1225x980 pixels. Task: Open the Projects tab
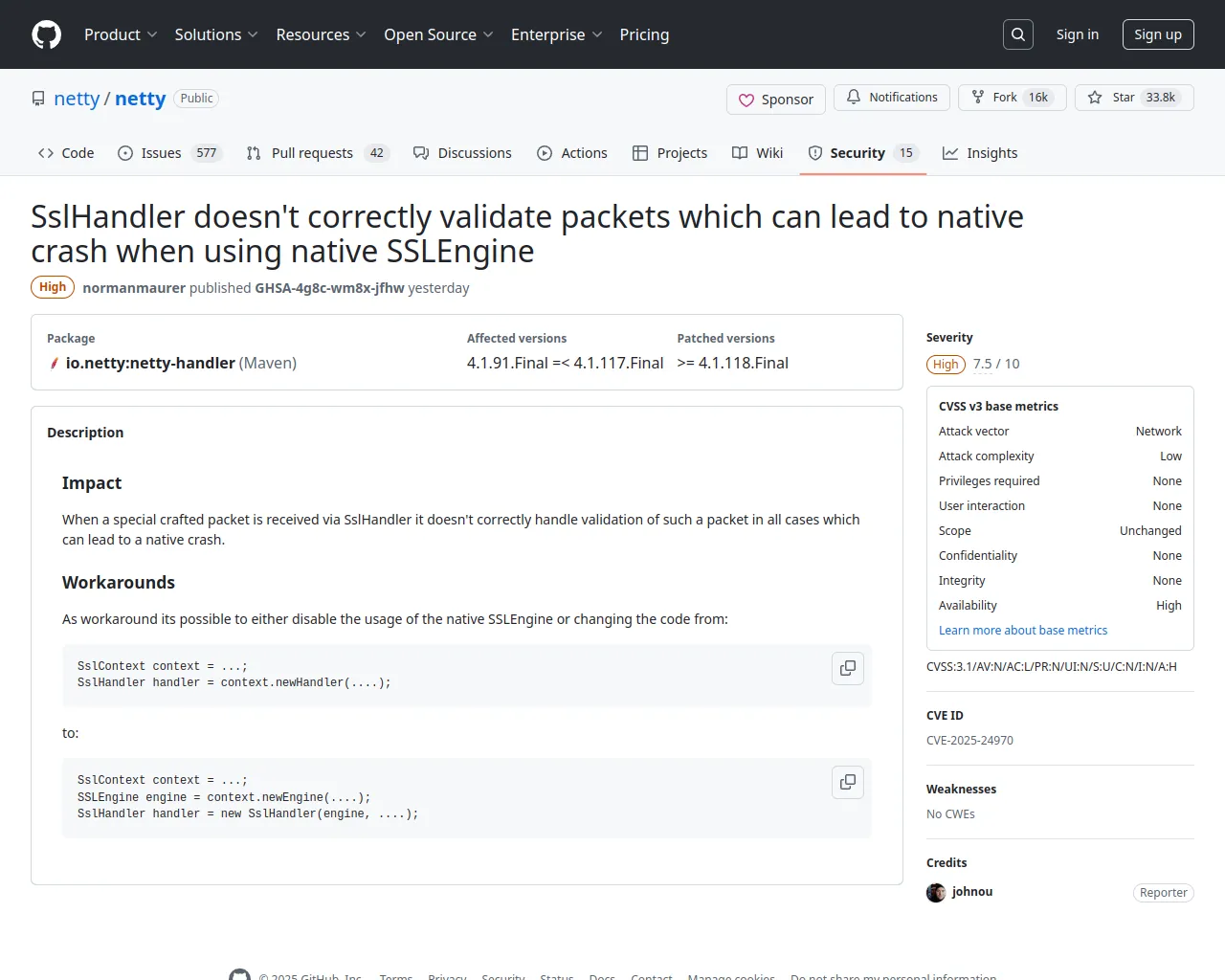coord(670,153)
